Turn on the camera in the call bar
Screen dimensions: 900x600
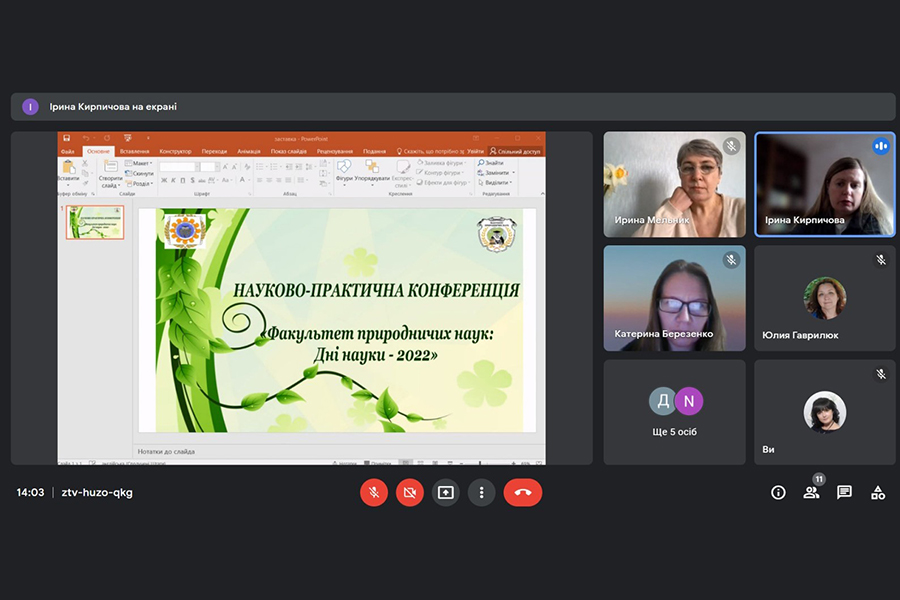click(410, 493)
